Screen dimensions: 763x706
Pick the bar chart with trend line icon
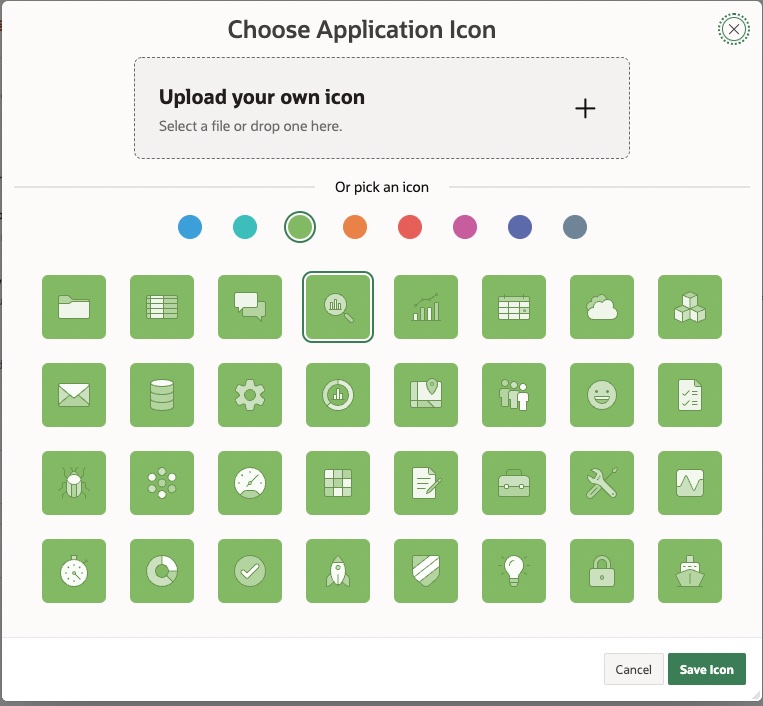pyautogui.click(x=426, y=307)
